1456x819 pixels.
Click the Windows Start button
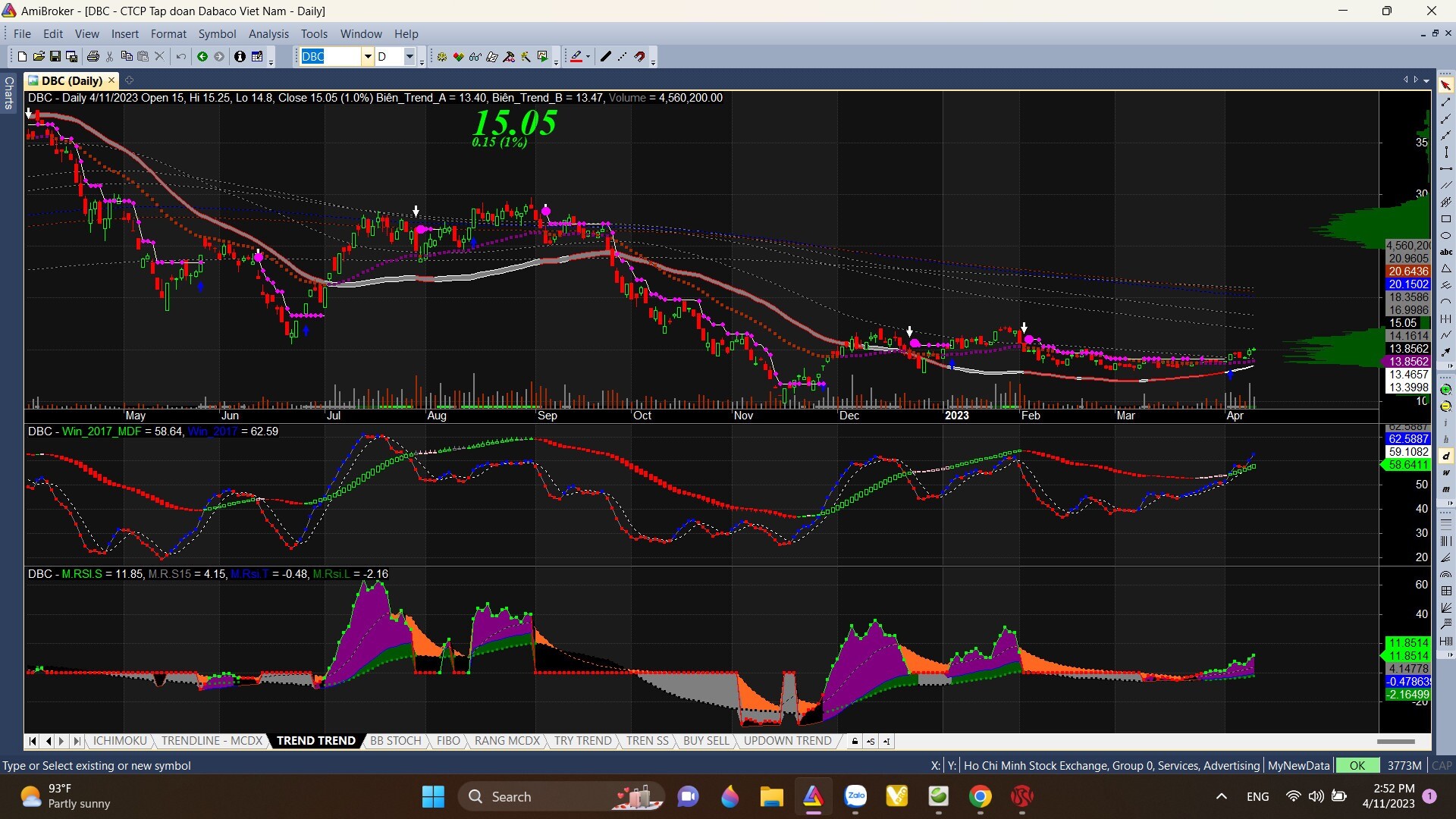click(433, 796)
